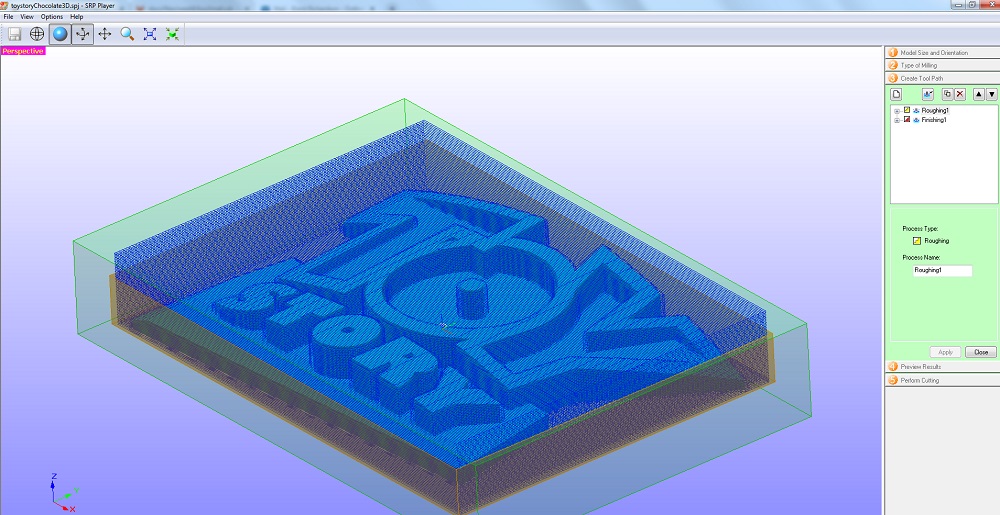Move process up with black arrow
Viewport: 1000px width, 515px height.
(x=979, y=94)
